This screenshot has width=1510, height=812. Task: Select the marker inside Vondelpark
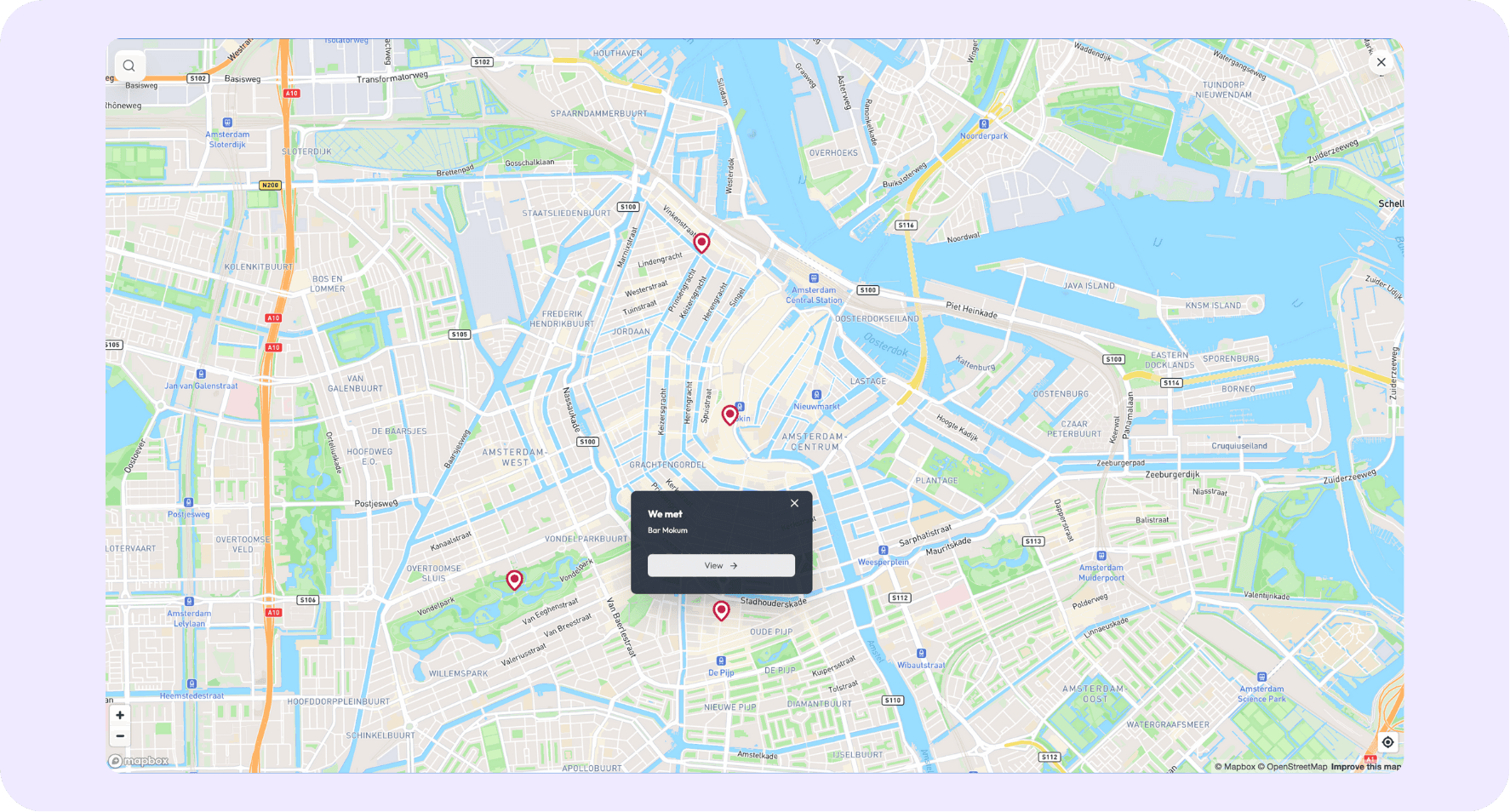514,580
